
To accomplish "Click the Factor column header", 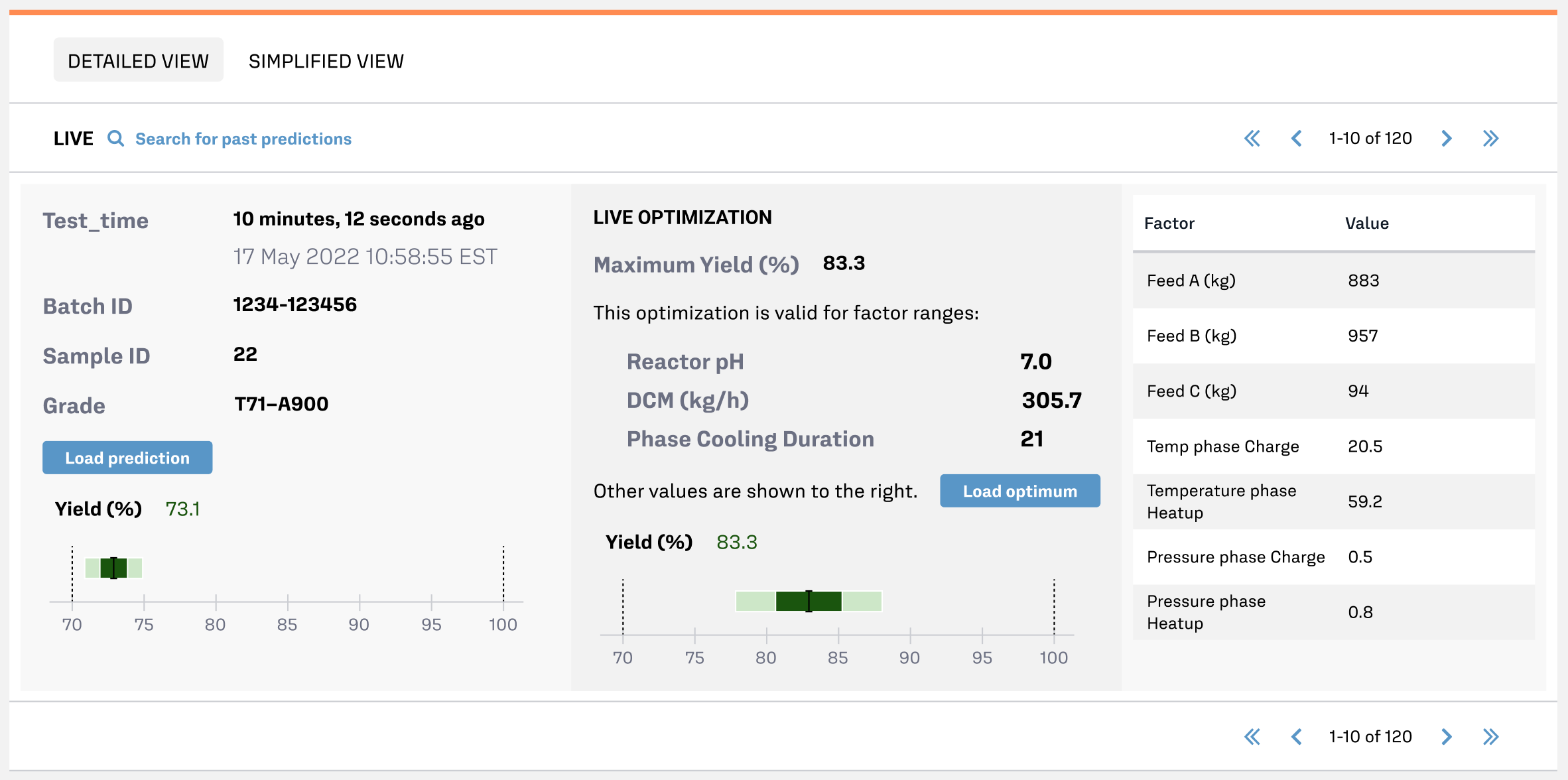I will point(1169,224).
